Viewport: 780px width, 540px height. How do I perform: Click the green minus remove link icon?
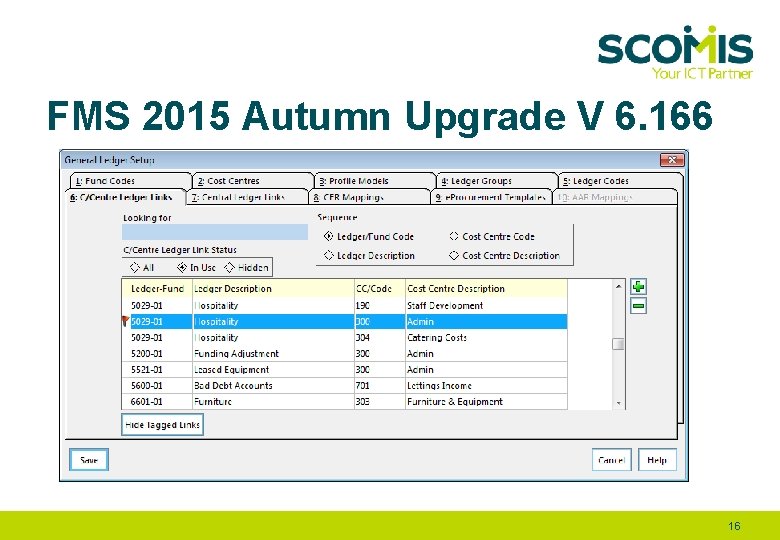(638, 306)
